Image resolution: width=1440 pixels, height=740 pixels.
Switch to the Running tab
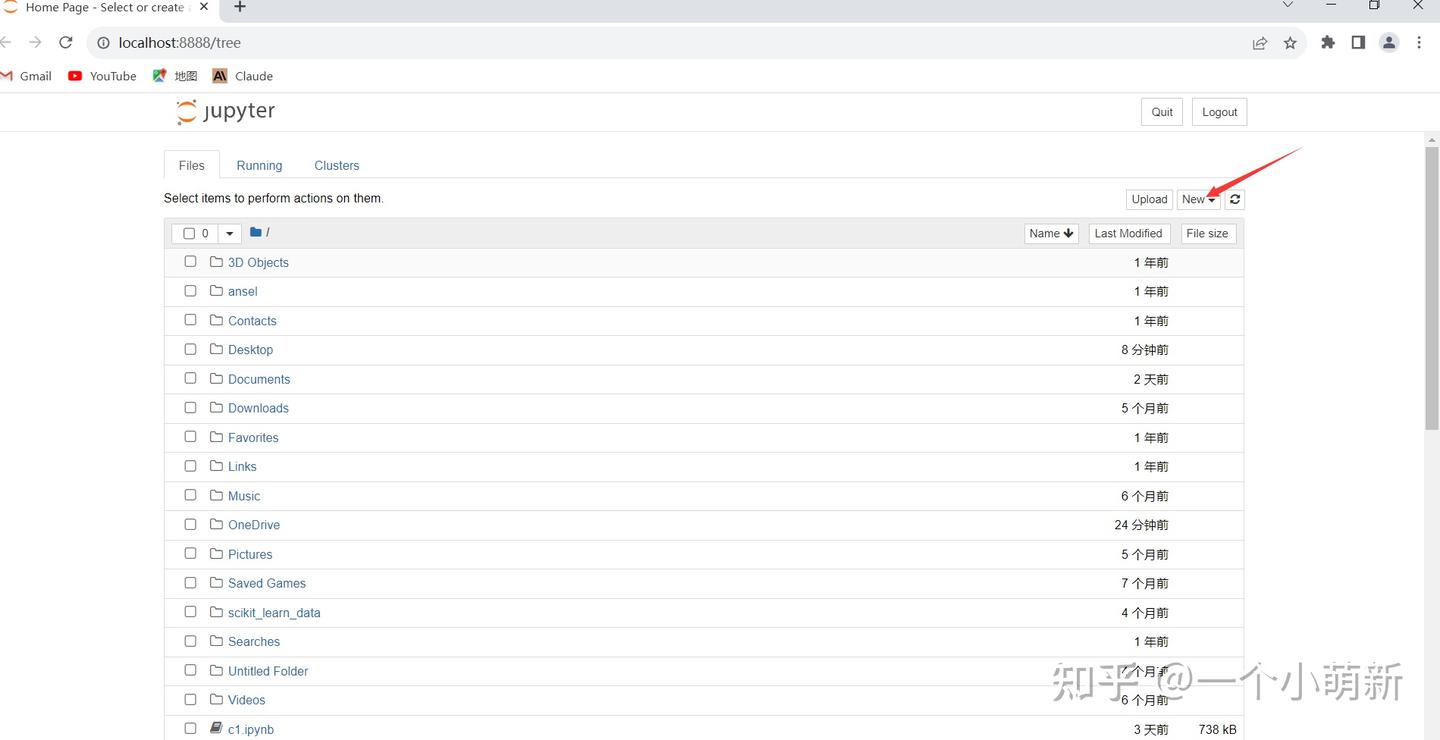(259, 164)
